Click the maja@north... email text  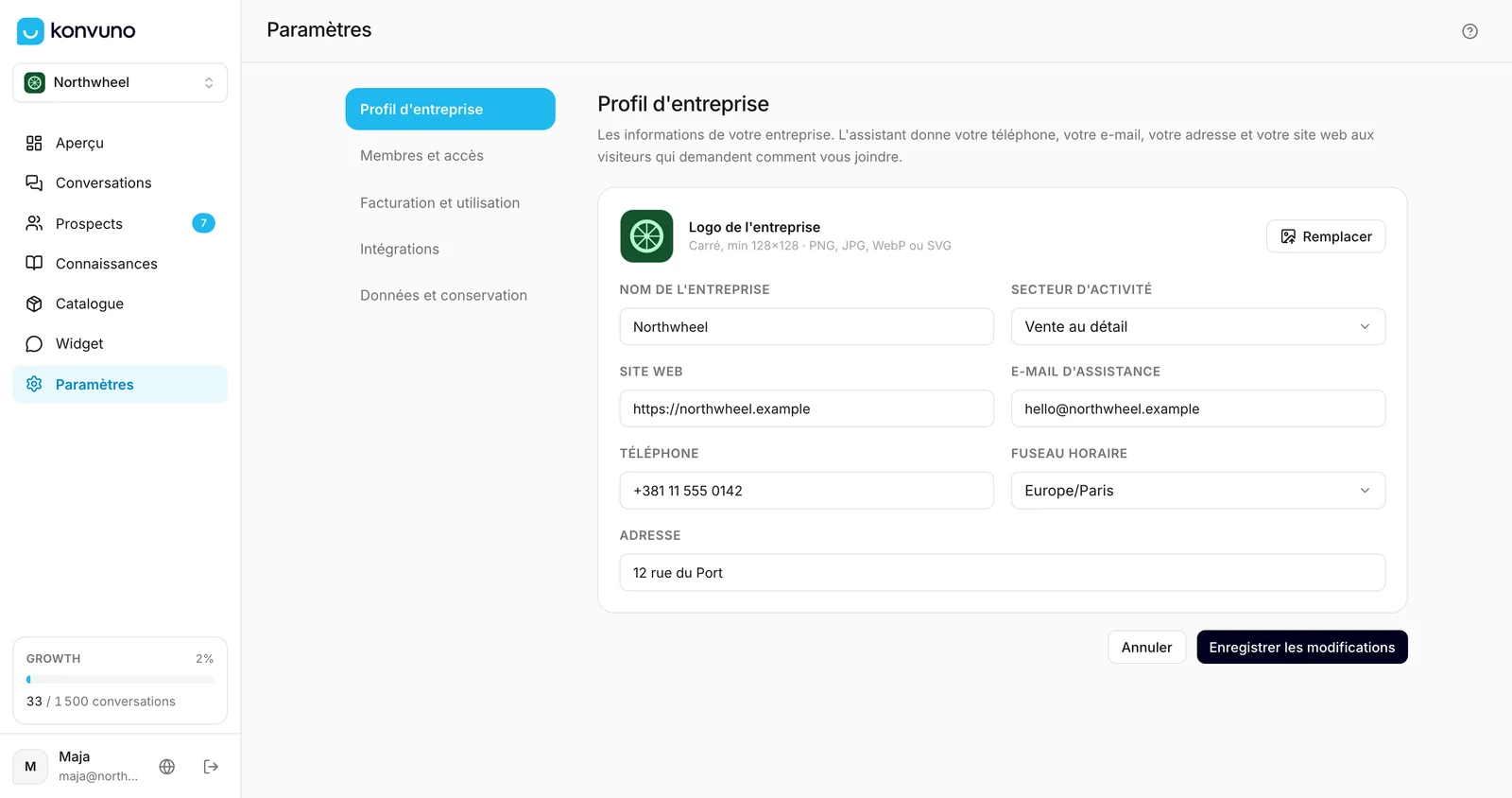[98, 776]
